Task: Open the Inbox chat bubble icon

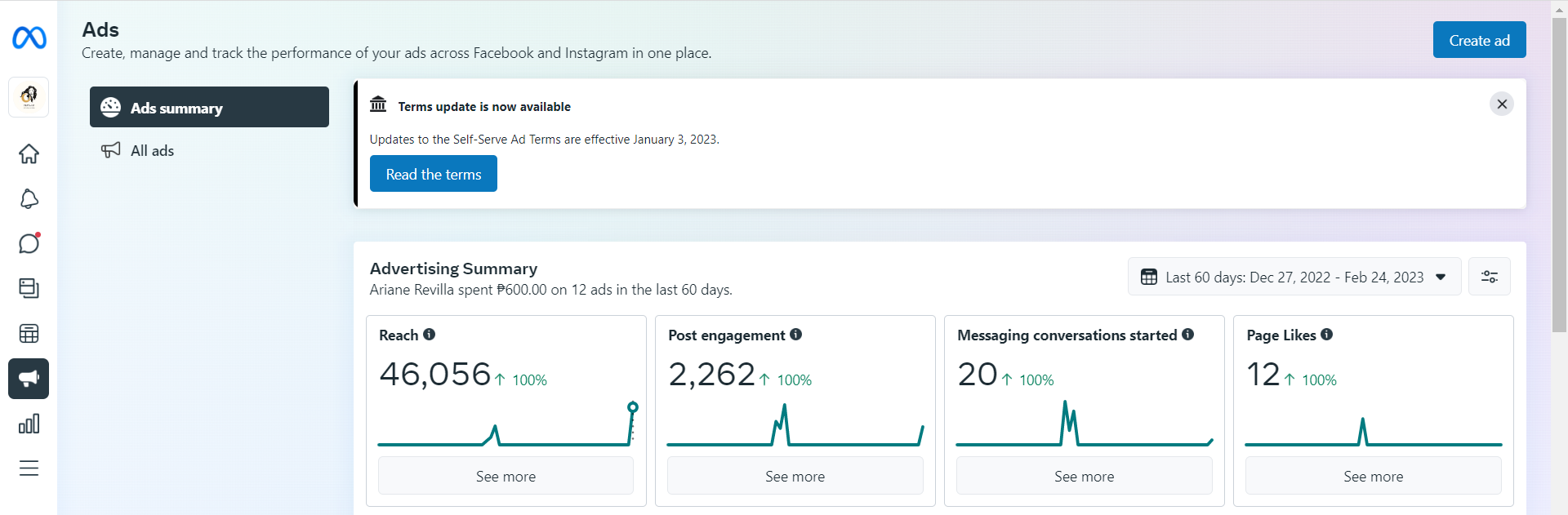Action: pyautogui.click(x=29, y=243)
